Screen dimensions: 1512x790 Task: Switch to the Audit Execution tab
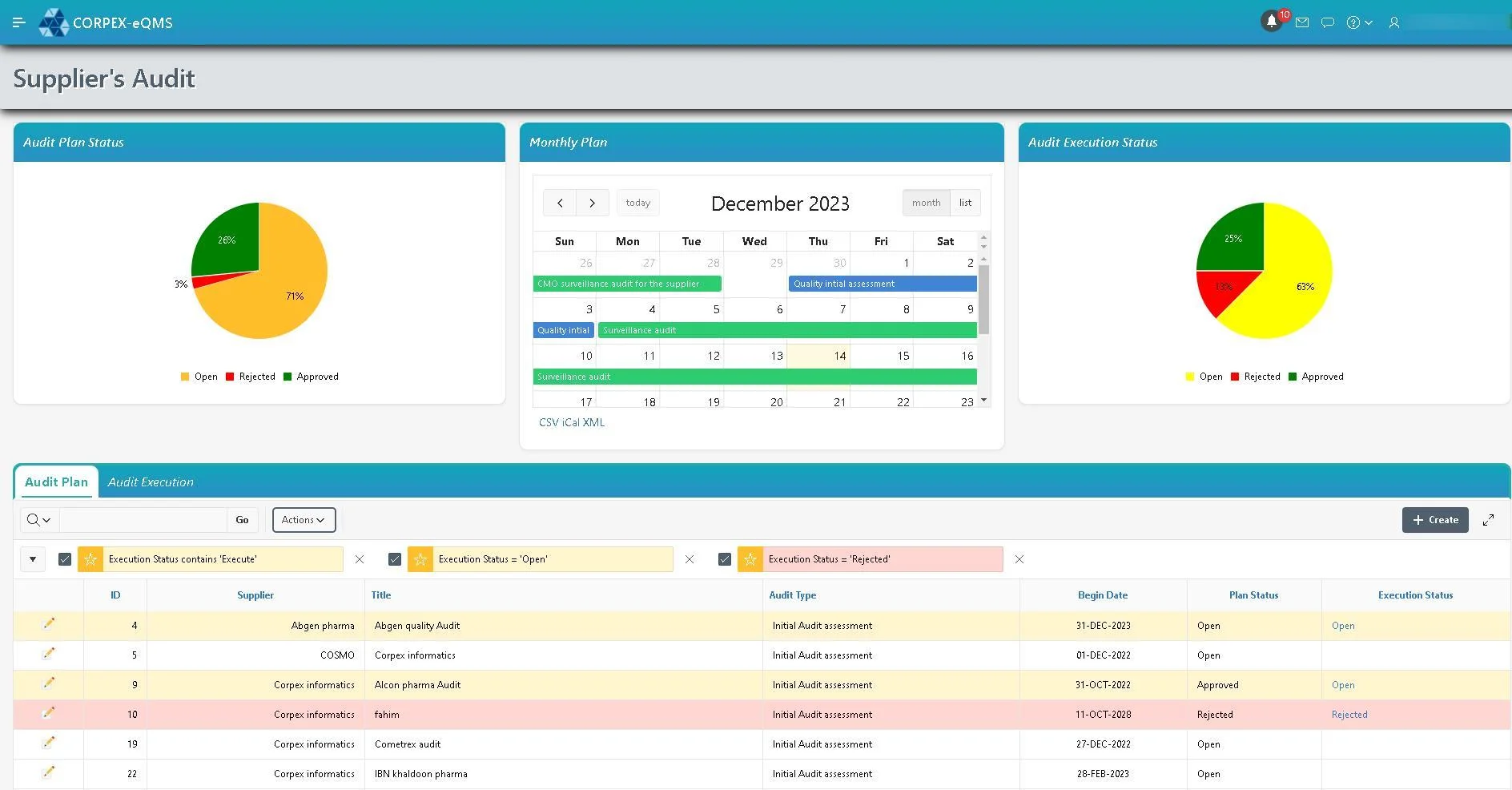(x=151, y=482)
